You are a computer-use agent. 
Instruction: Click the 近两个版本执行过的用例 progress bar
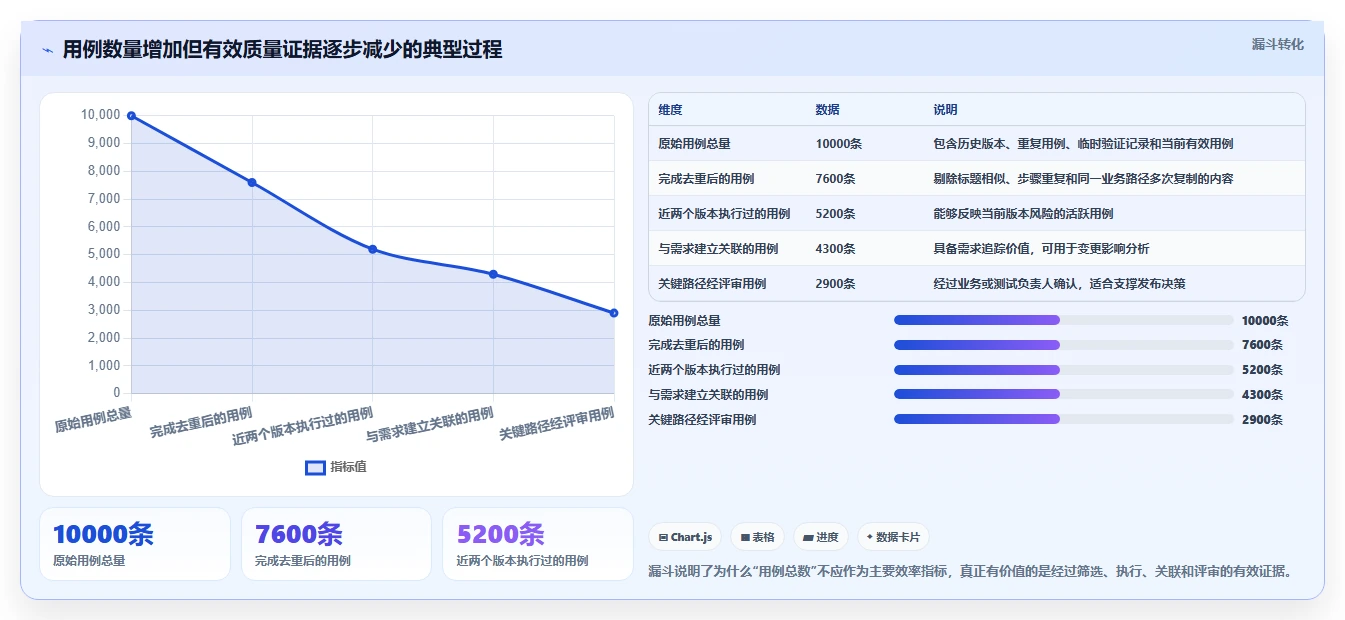click(1064, 370)
